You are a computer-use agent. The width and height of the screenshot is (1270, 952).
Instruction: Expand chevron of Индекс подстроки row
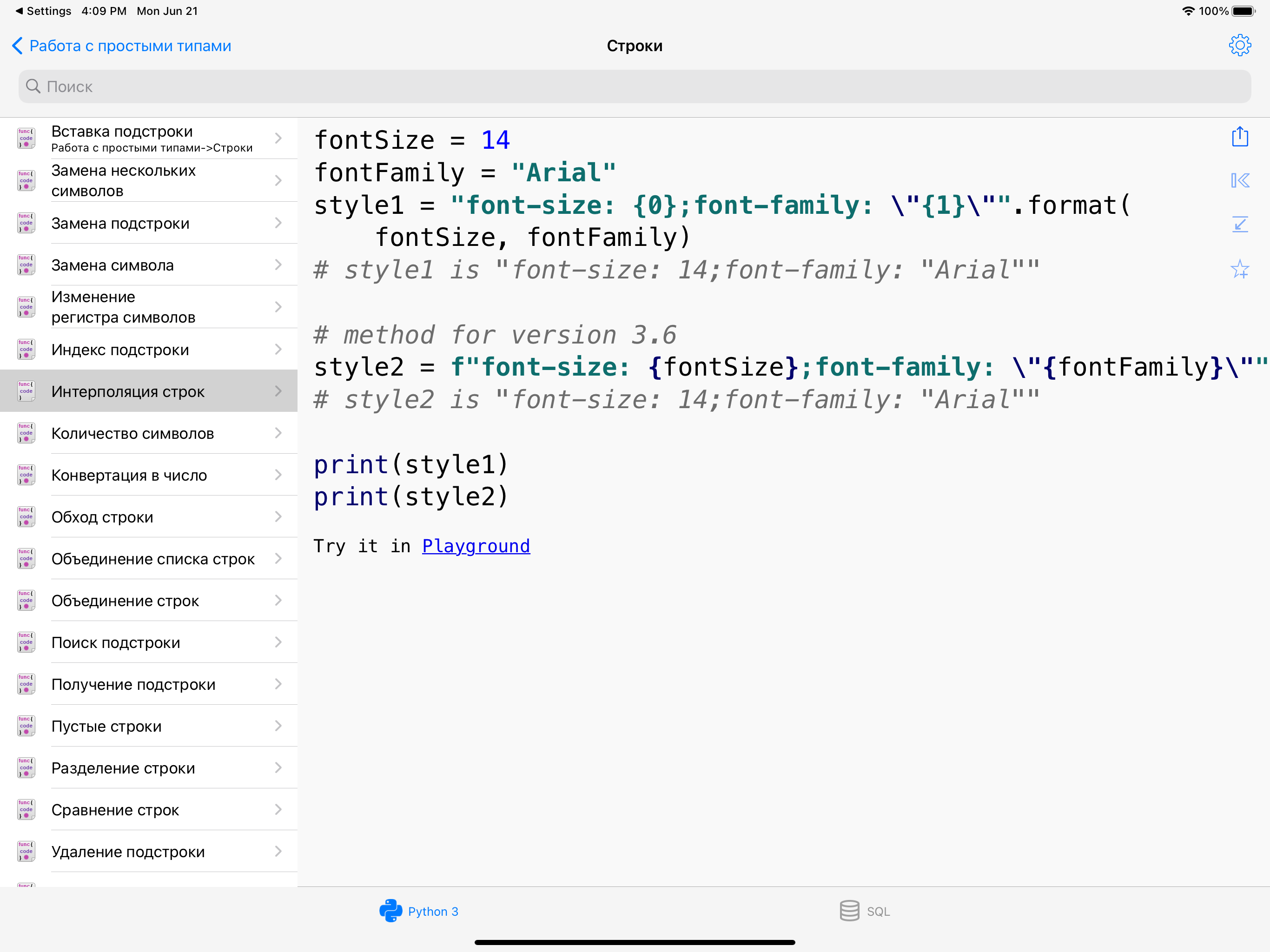click(x=278, y=349)
